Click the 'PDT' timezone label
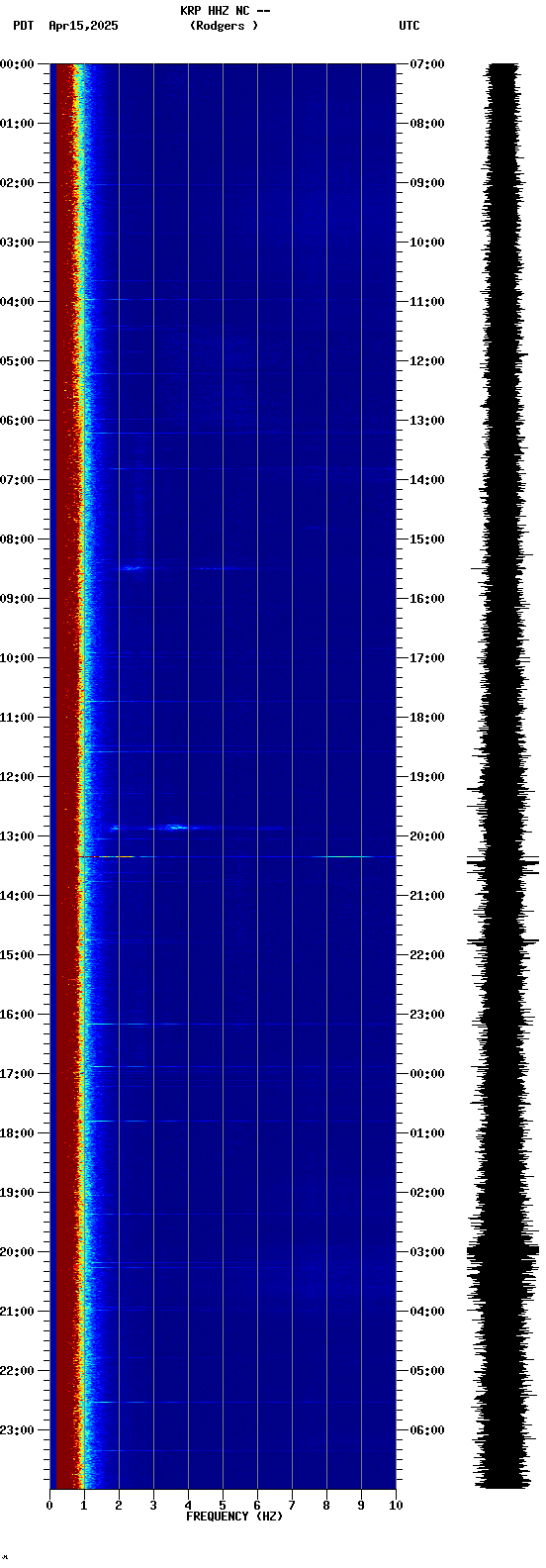The width and height of the screenshot is (546, 1568). coord(23,26)
